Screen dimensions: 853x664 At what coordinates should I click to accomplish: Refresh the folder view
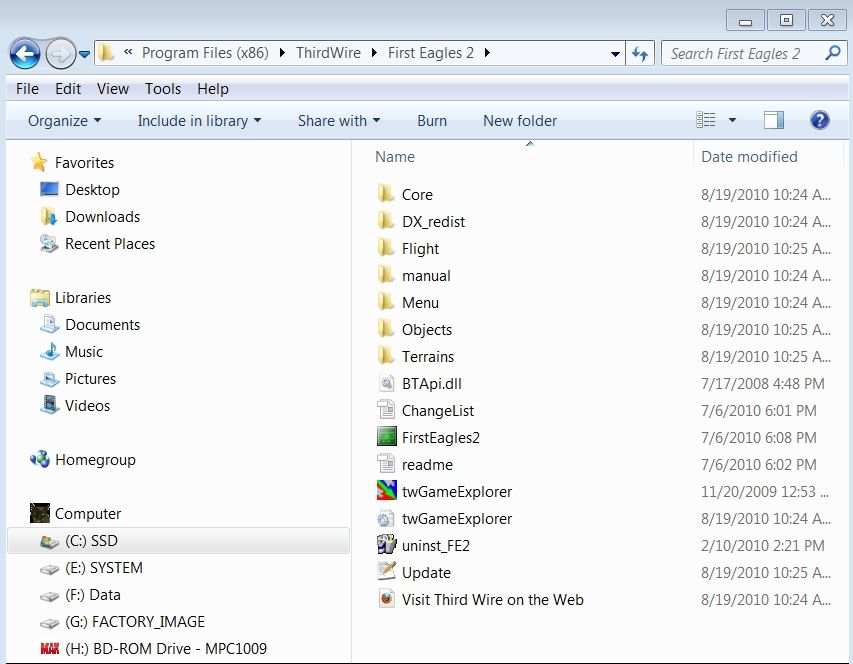(640, 53)
